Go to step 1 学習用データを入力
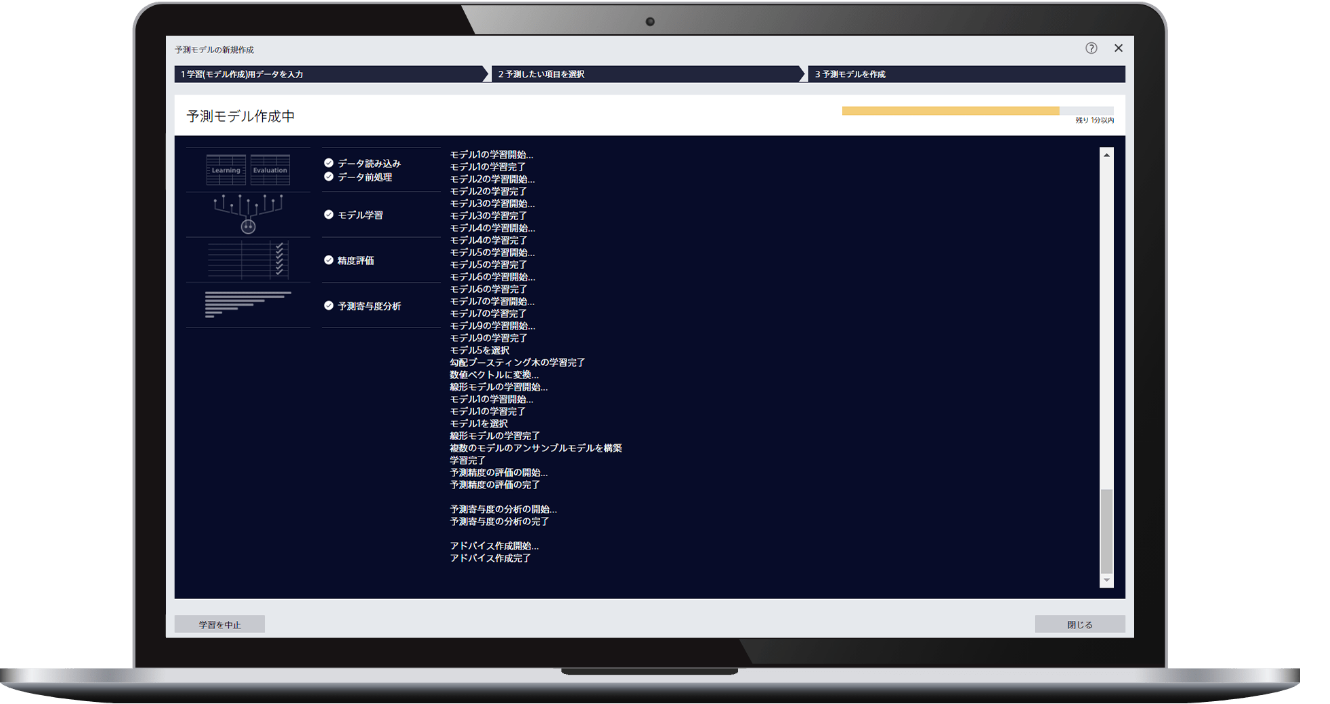 tap(330, 74)
